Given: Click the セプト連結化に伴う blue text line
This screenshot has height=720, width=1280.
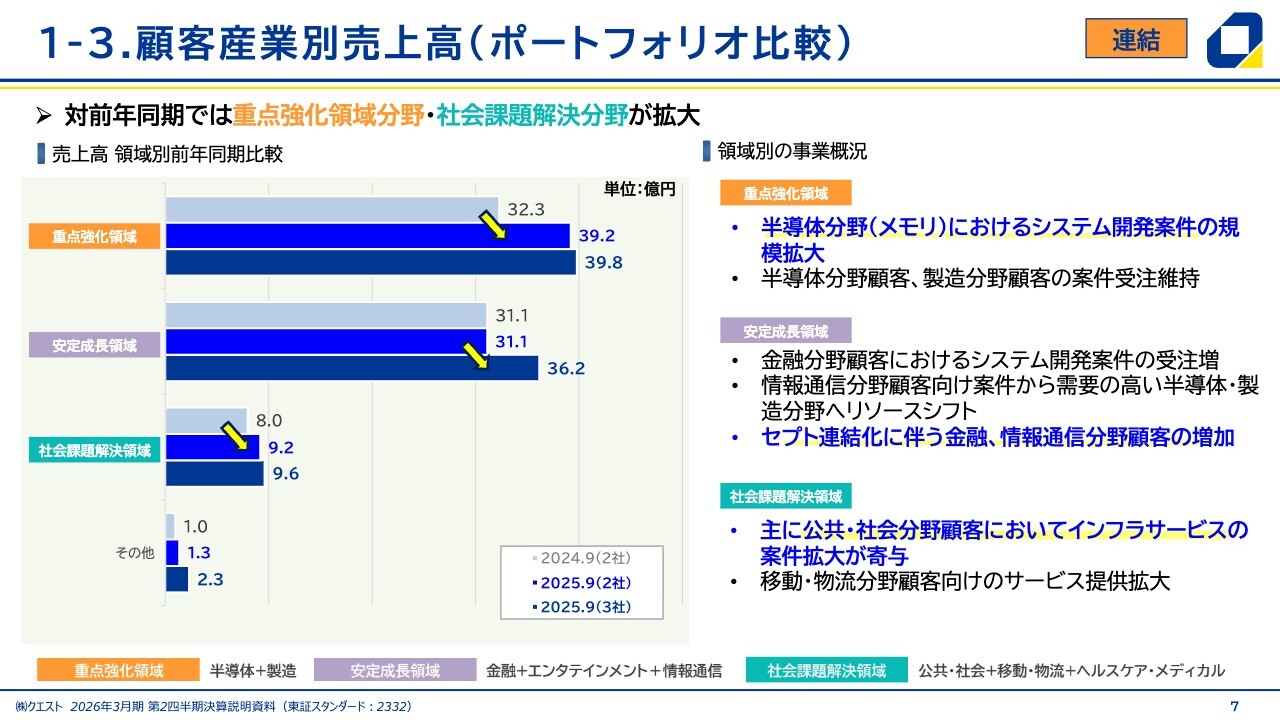Looking at the screenshot, I should tap(997, 437).
